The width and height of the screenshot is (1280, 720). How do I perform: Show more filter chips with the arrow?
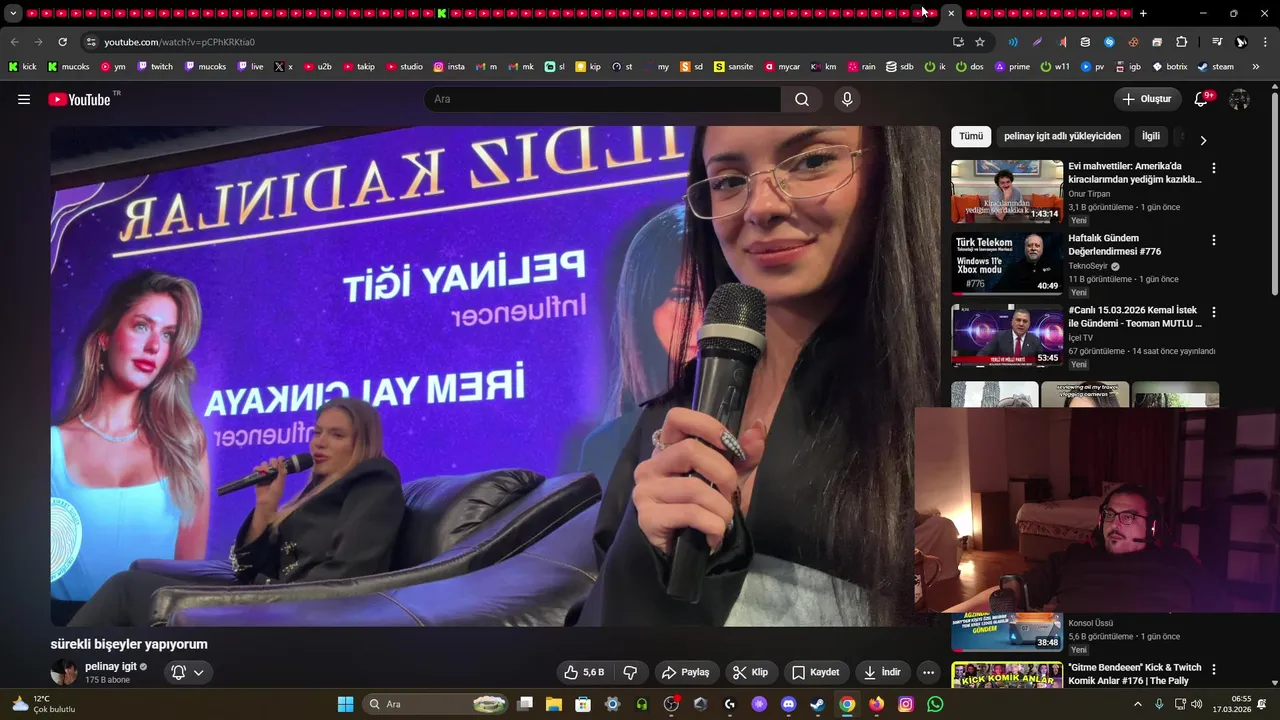1203,140
